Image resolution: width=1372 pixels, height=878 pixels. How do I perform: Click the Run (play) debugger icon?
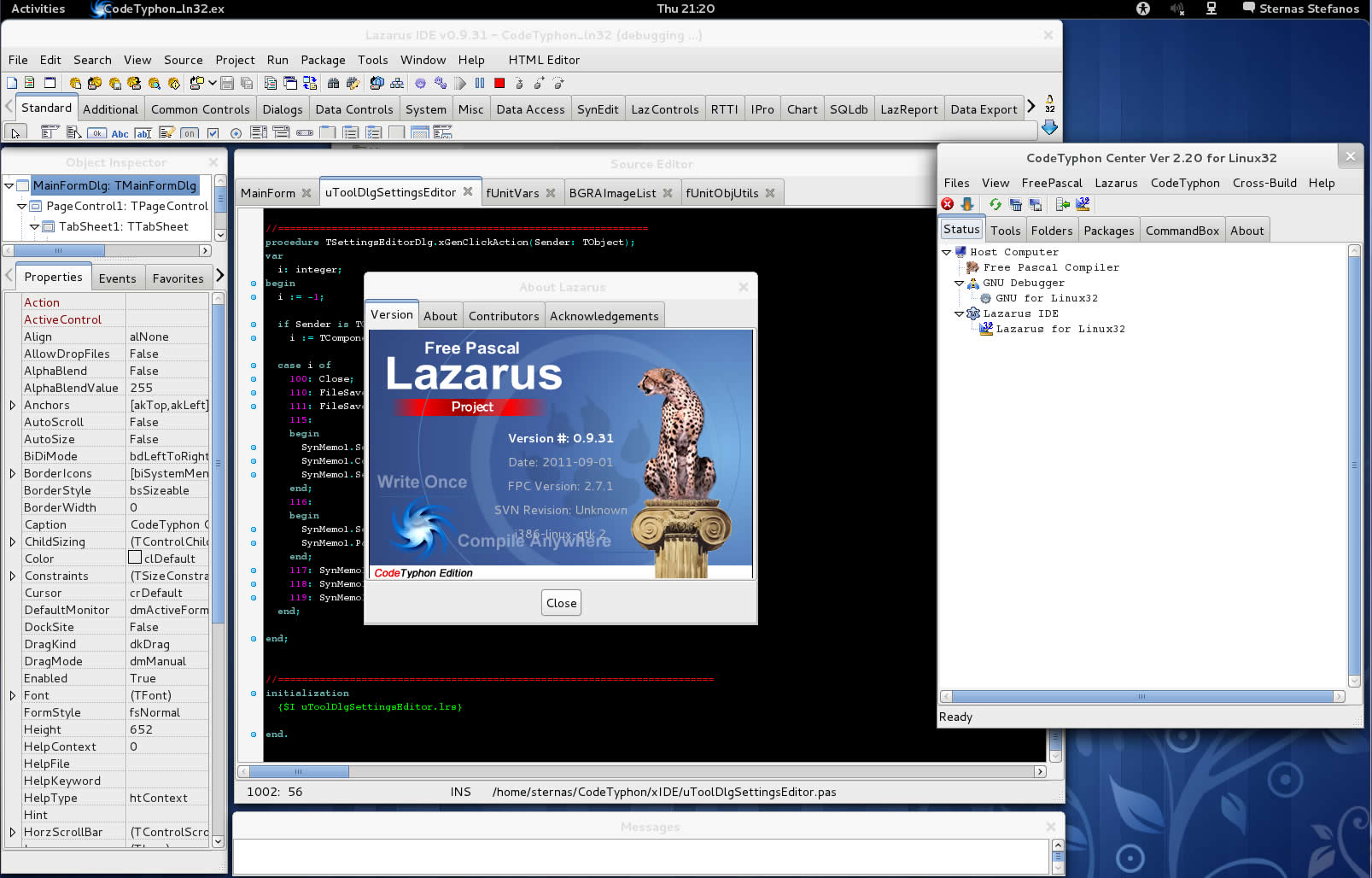point(460,83)
